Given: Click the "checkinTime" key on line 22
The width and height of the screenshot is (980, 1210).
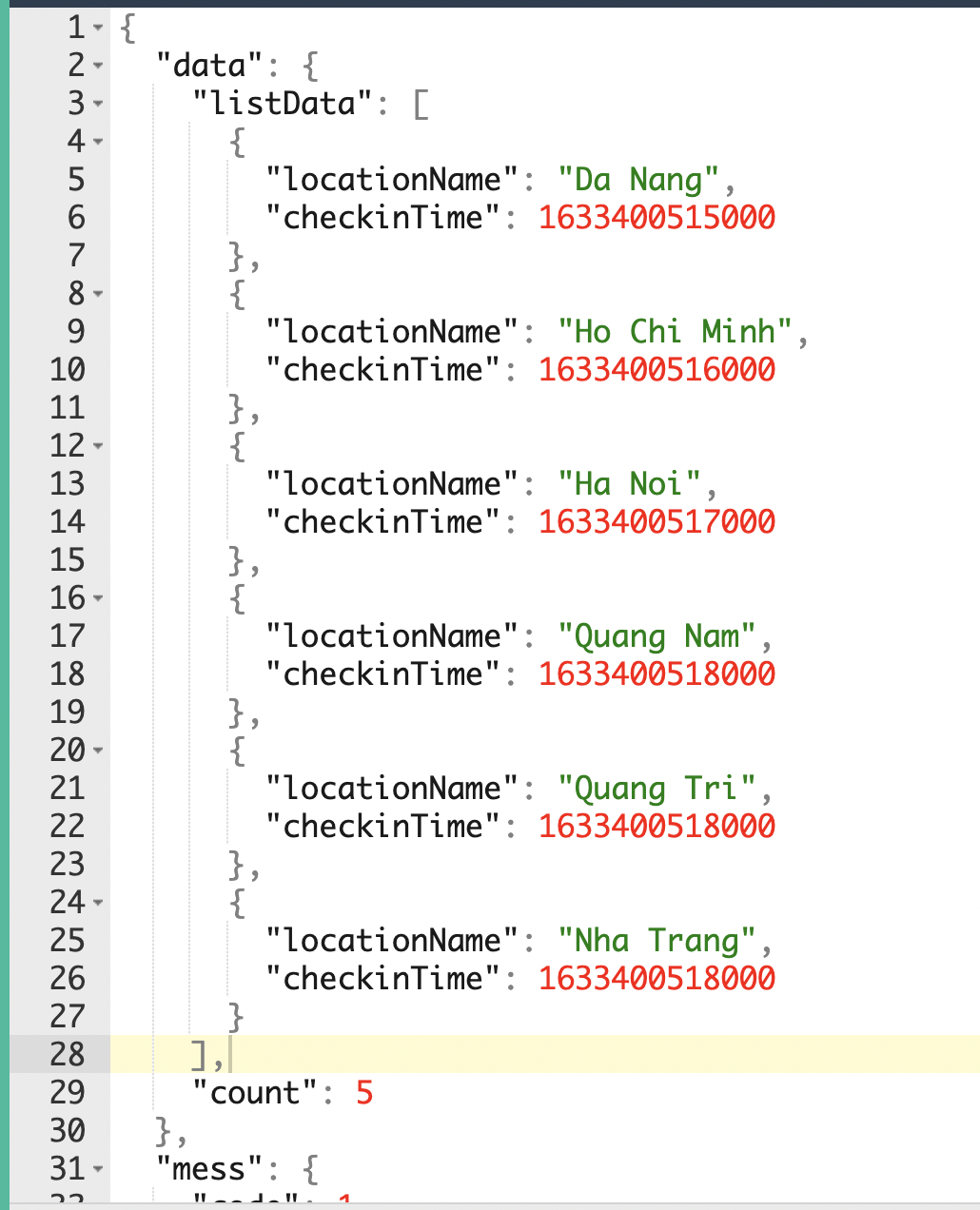Looking at the screenshot, I should [382, 827].
